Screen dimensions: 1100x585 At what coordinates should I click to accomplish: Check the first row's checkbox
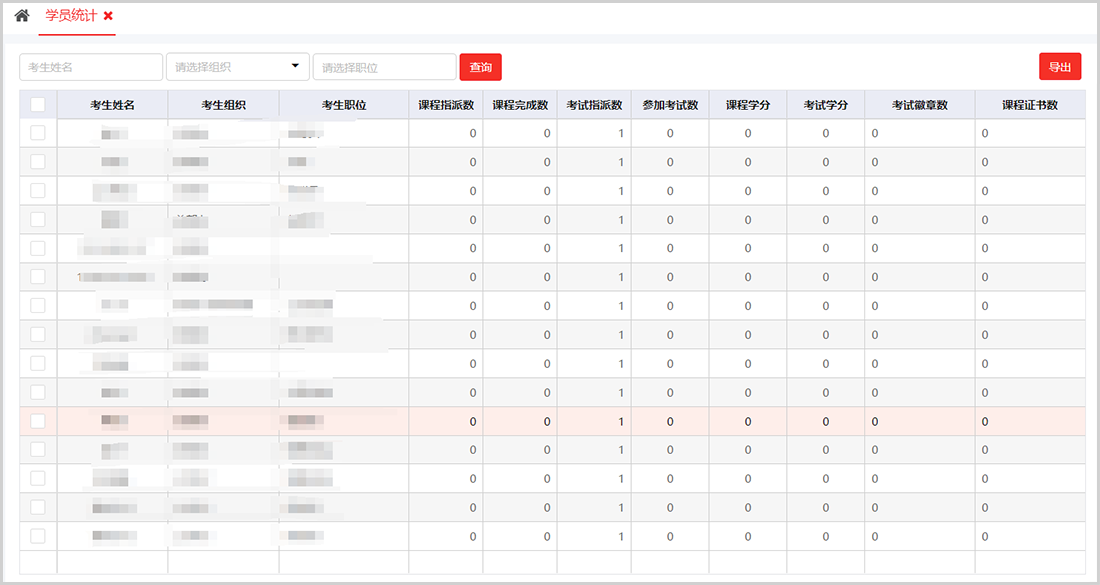pos(38,133)
